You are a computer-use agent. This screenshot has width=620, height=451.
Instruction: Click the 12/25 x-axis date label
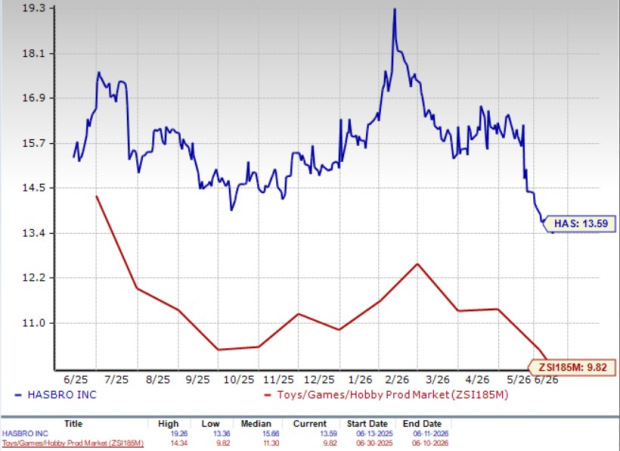pos(319,380)
